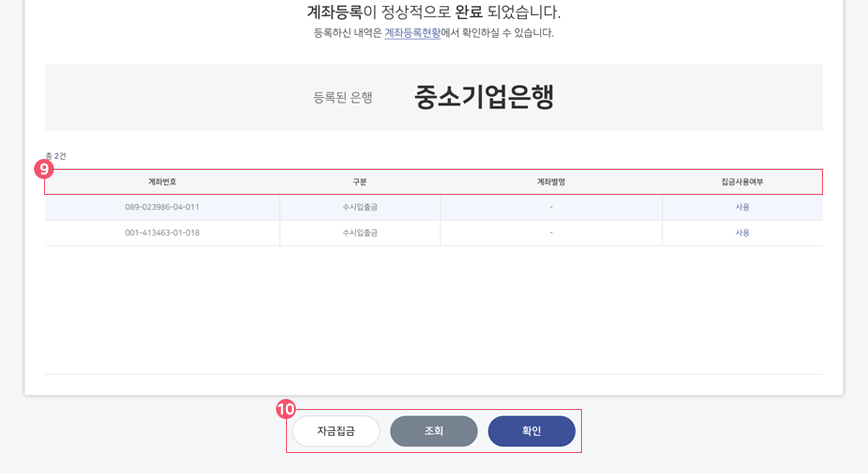Click the 등록된 은행 label

(343, 98)
